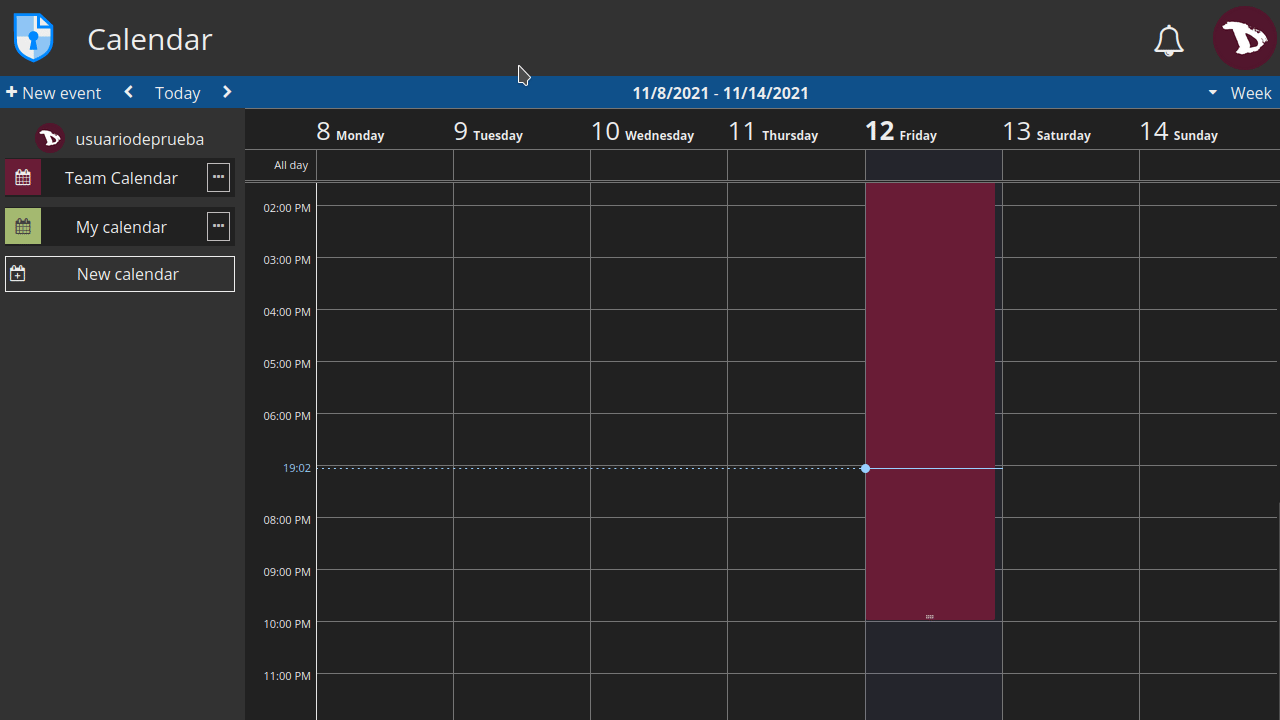Image resolution: width=1280 pixels, height=720 pixels.
Task: Jump to Today
Action: (x=177, y=93)
